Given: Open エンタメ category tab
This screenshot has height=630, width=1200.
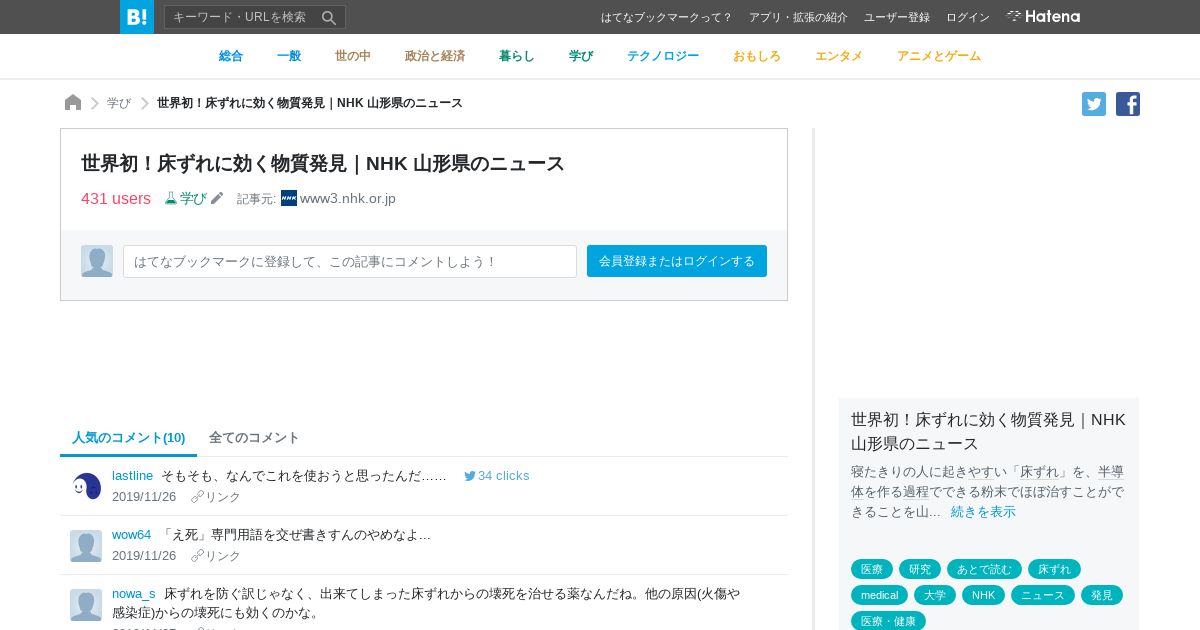Looking at the screenshot, I should [839, 56].
